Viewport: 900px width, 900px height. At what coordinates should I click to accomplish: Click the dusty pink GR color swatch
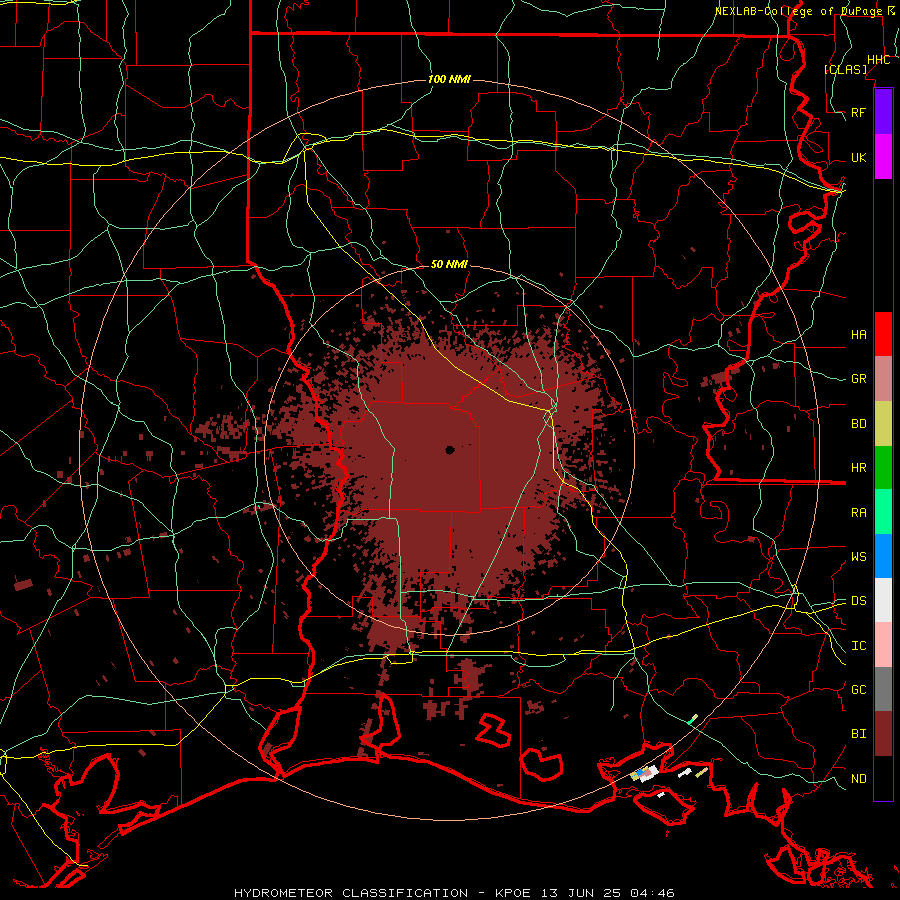[883, 379]
